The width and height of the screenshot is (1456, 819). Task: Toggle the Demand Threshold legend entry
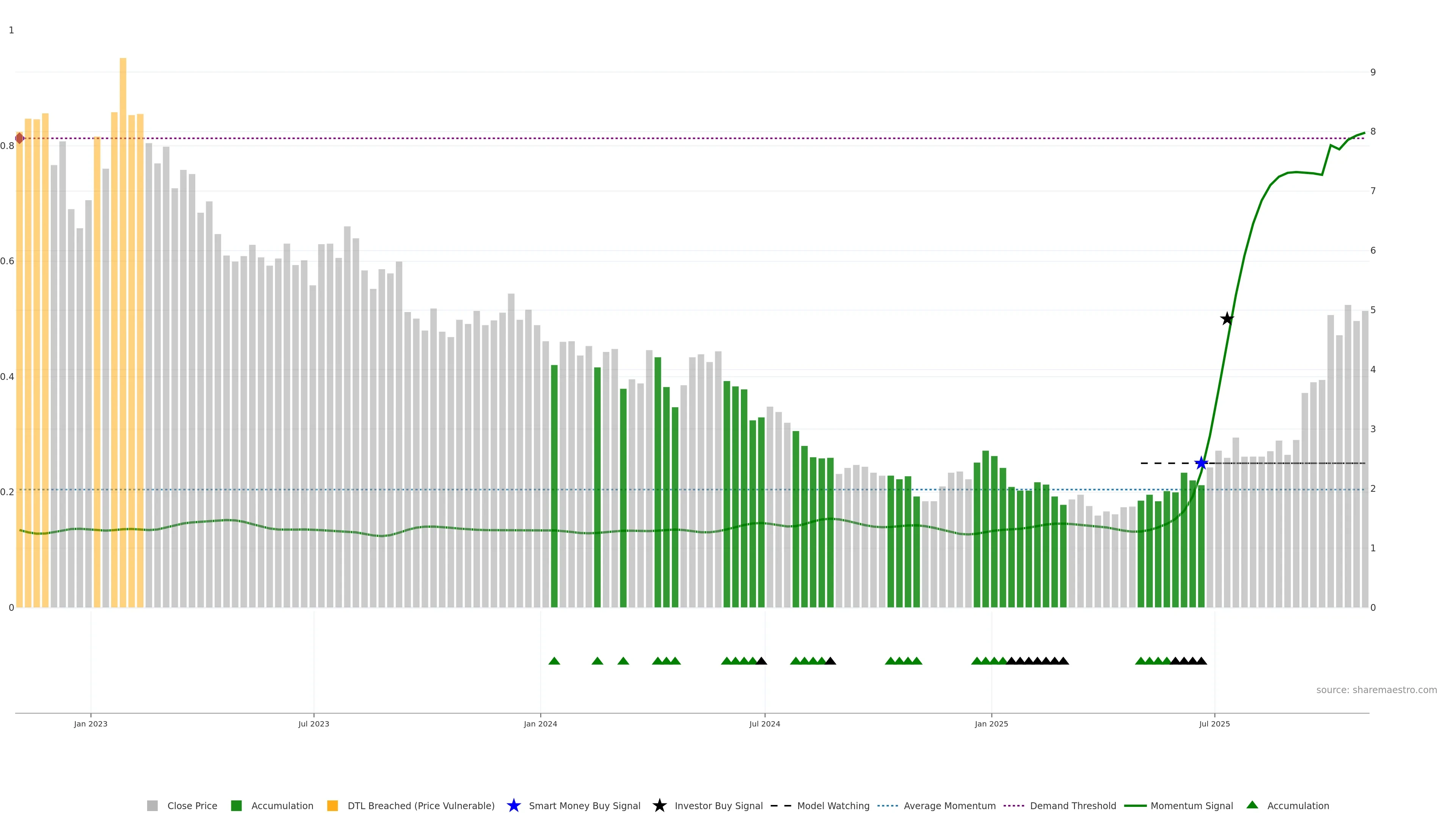coord(1073,805)
